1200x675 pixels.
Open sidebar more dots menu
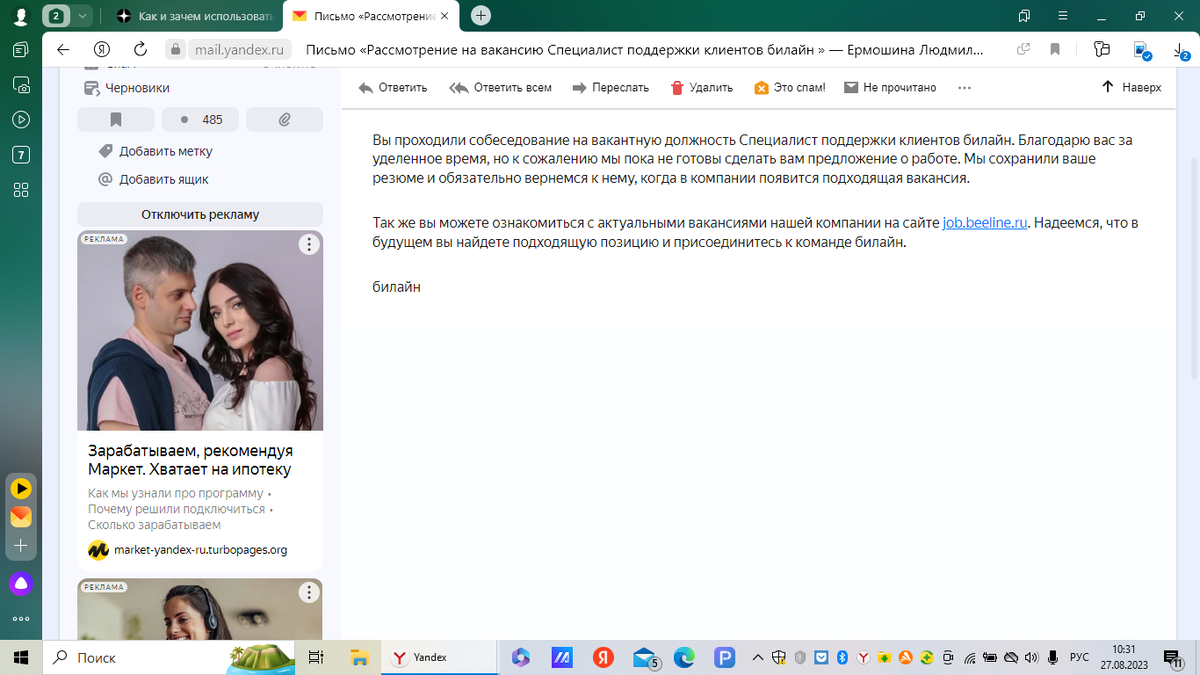tap(21, 618)
